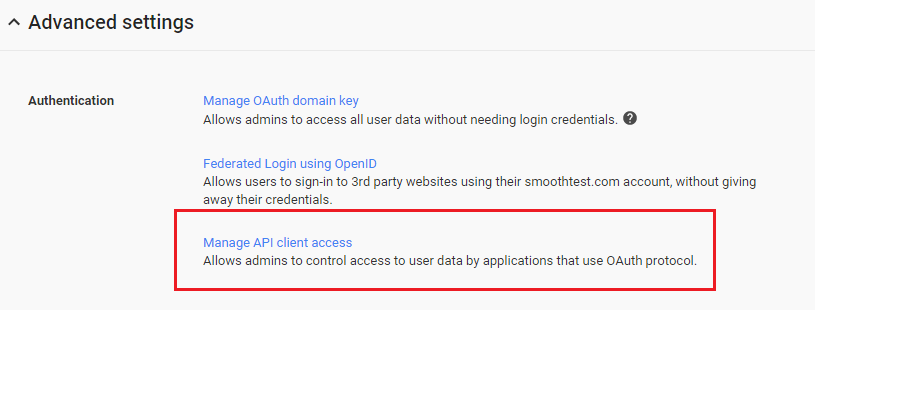
Task: Open the Manage OAuth domain key link
Action: [x=281, y=101]
